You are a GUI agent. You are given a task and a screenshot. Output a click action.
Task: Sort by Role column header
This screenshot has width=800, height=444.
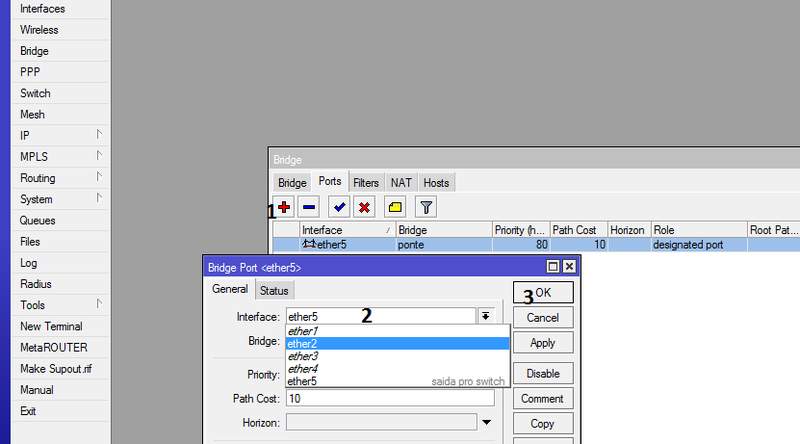(x=699, y=230)
